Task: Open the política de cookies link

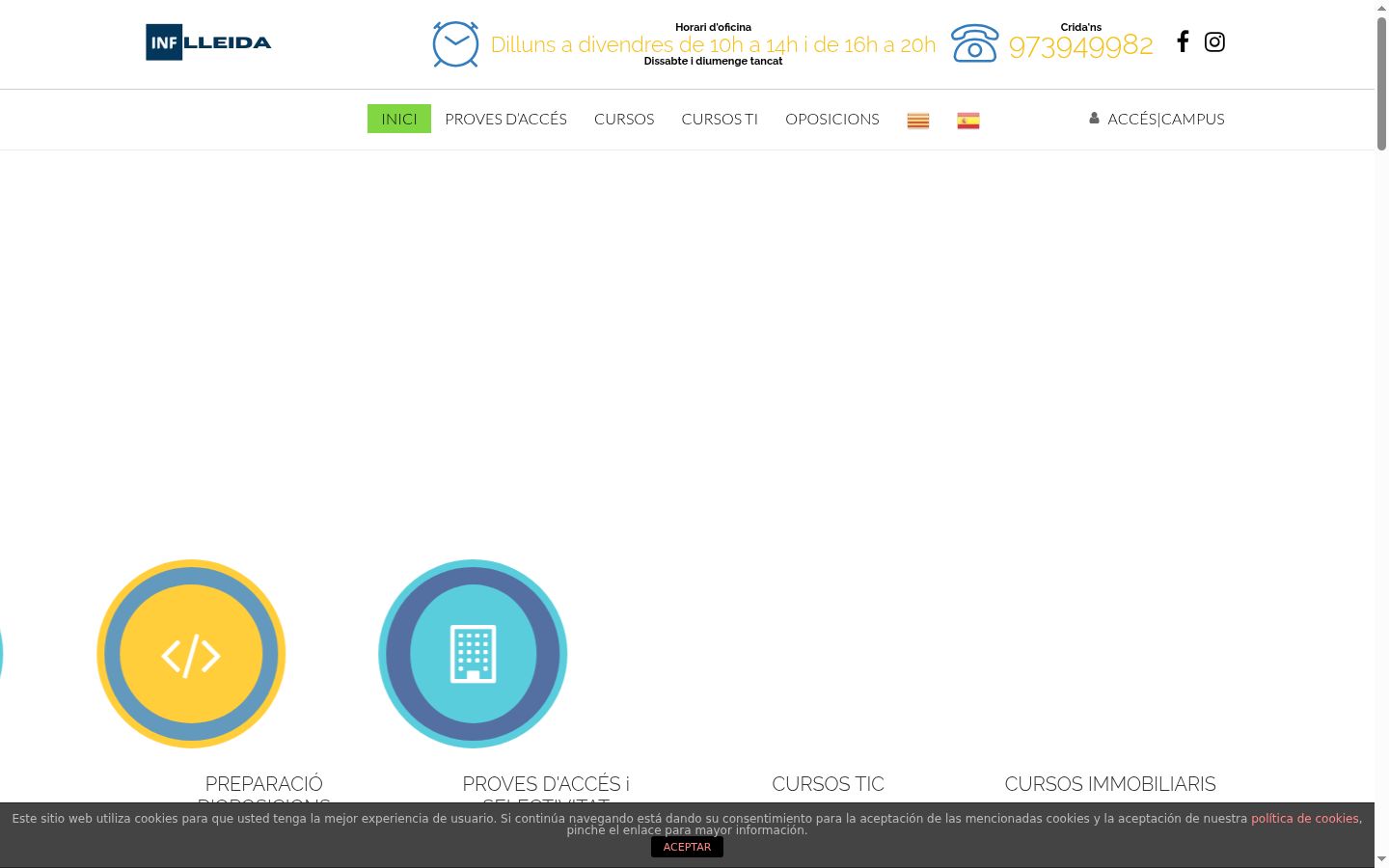Action: coord(1305,819)
